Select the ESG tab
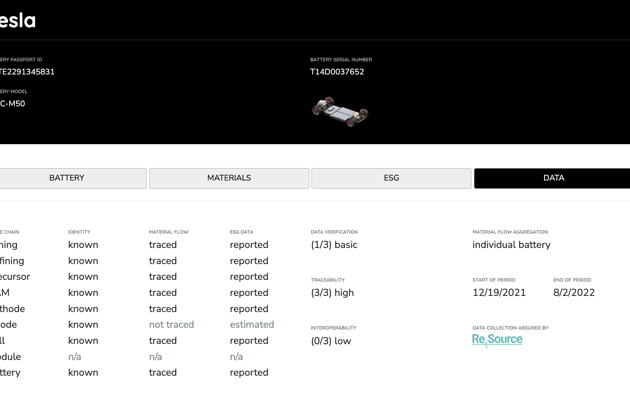 click(391, 178)
